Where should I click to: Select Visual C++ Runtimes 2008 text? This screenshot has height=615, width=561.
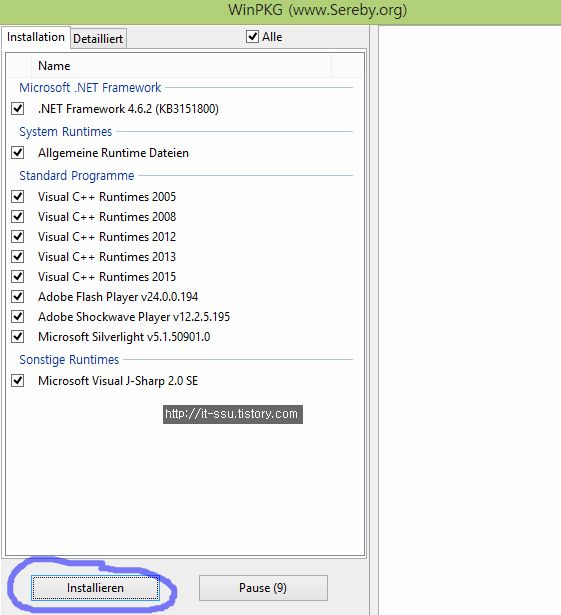[x=107, y=217]
